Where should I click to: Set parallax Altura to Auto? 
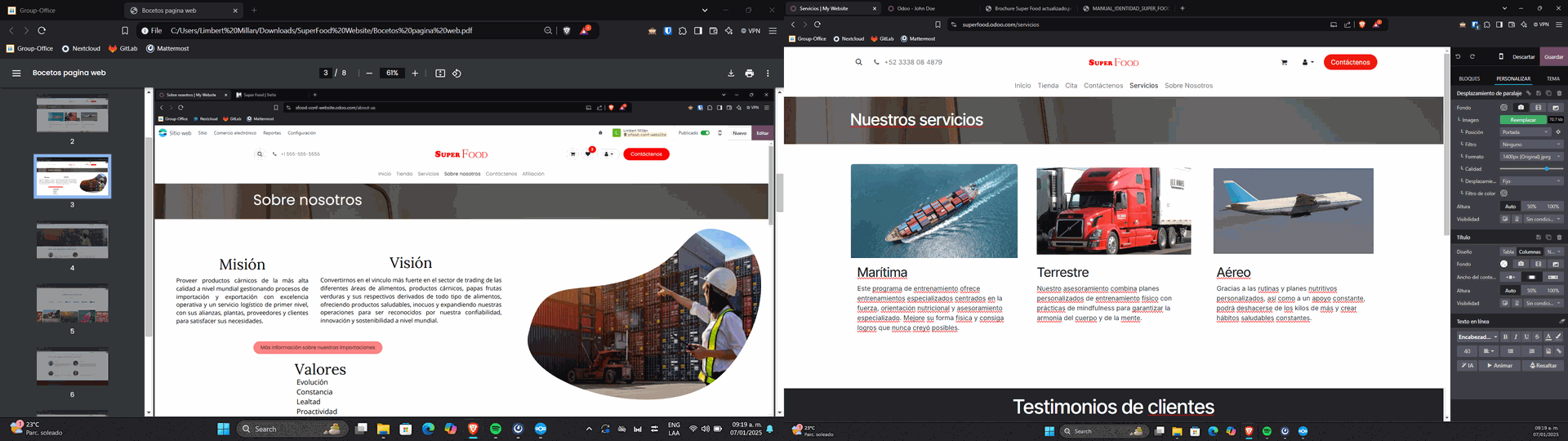click(1511, 207)
